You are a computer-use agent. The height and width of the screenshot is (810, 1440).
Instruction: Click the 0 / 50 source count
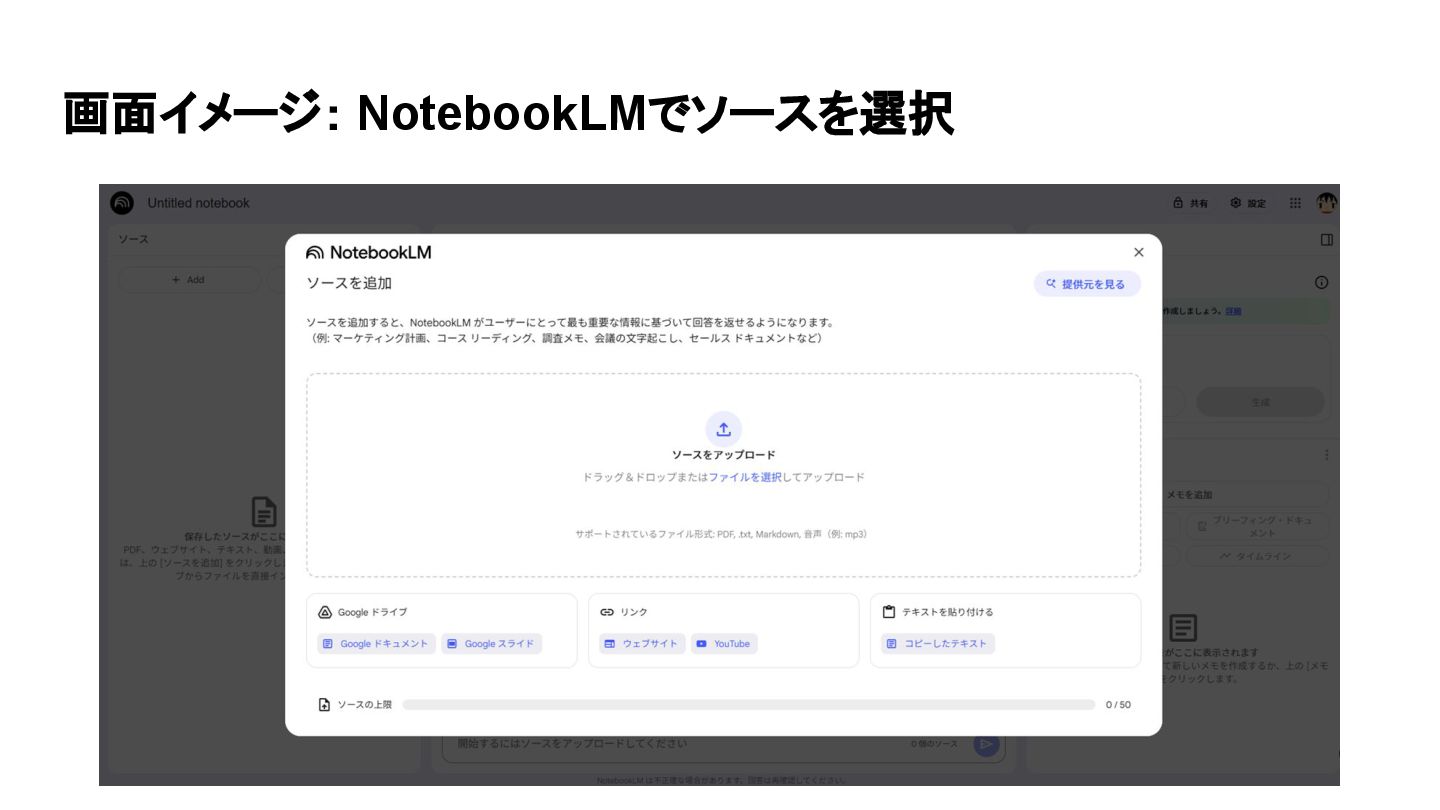pyautogui.click(x=1118, y=705)
